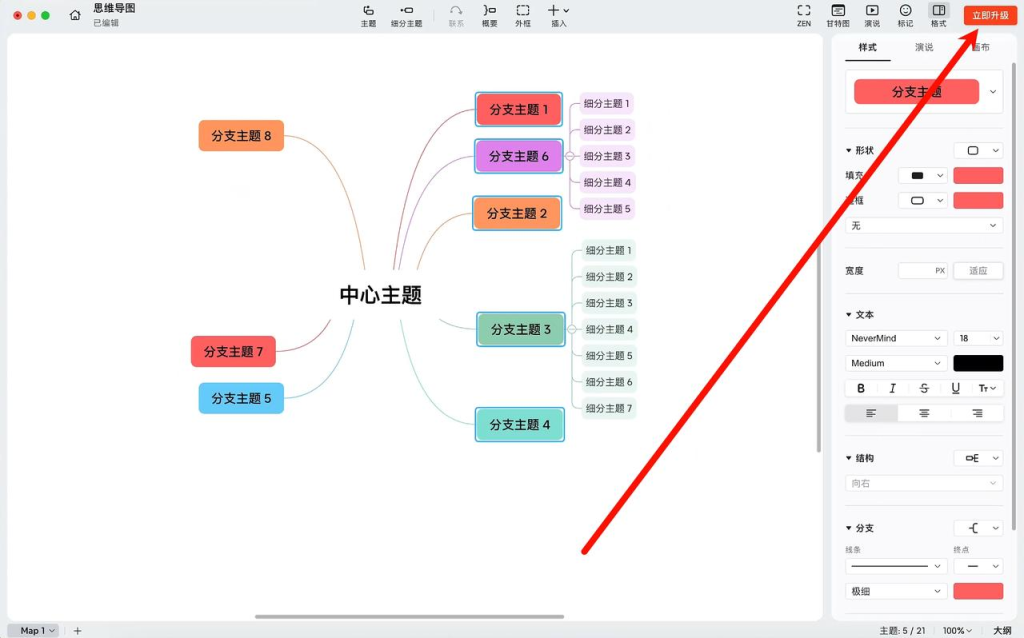Pick the fill color swatch

978,175
